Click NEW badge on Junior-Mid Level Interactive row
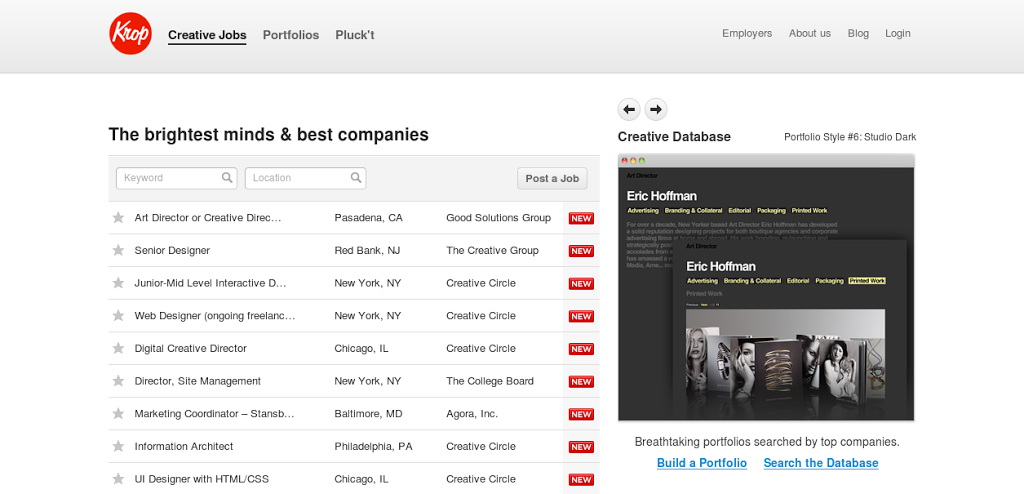This screenshot has height=494, width=1024. pyautogui.click(x=581, y=284)
